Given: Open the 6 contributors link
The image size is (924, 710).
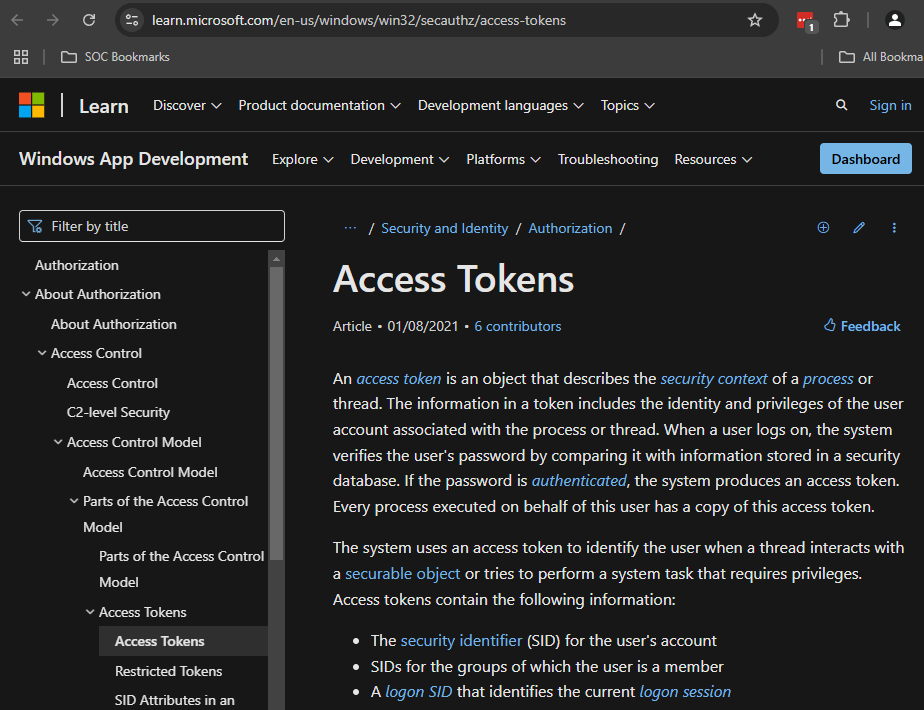Looking at the screenshot, I should tap(517, 326).
